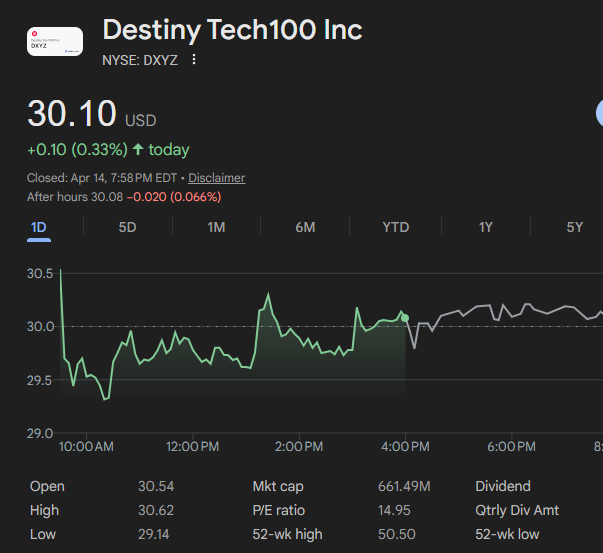This screenshot has height=553, width=603.
Task: Click the NYSE: DXYZ ticker text
Action: click(140, 60)
